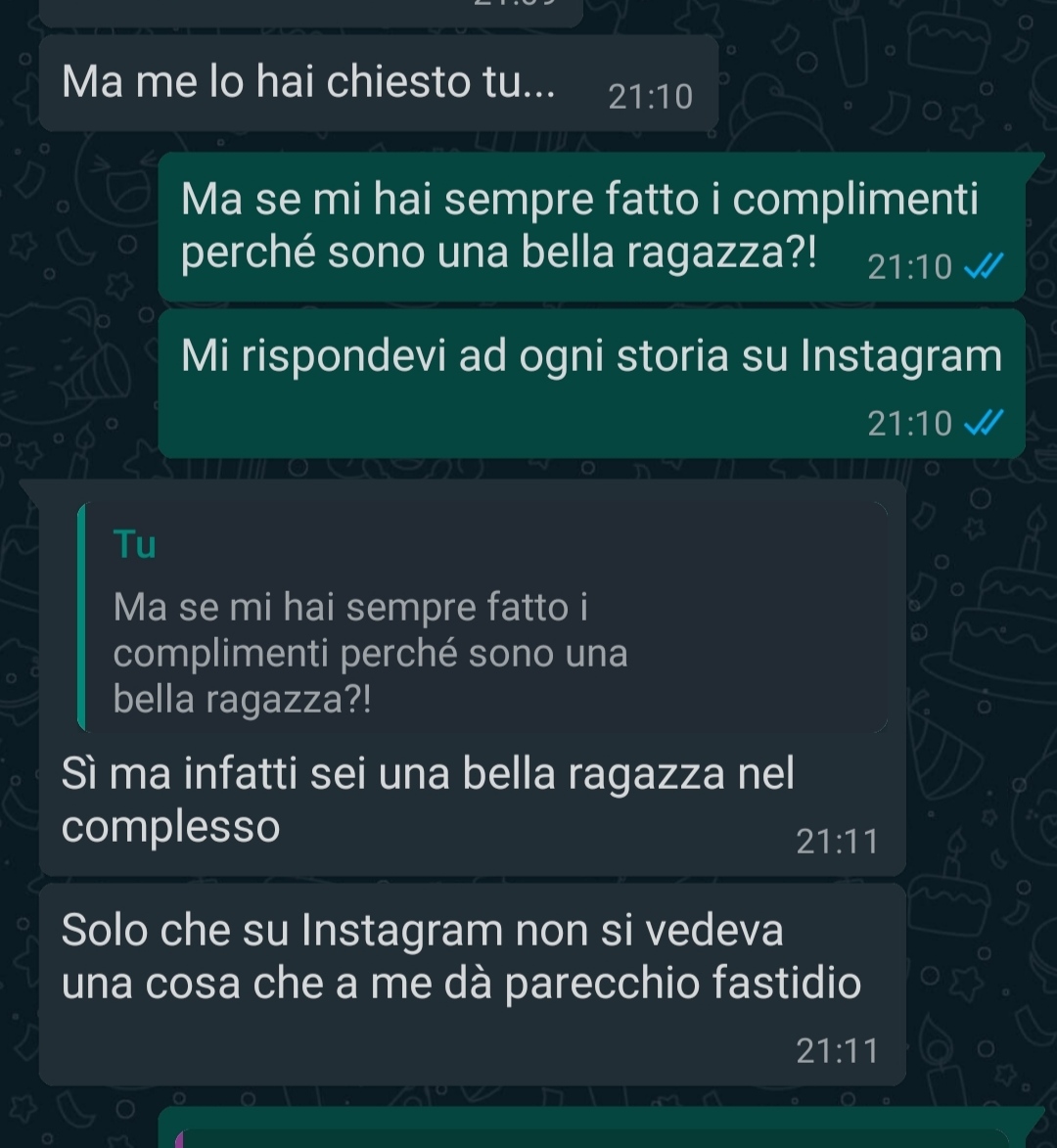The image size is (1057, 1148).
Task: Select the sent message about "complimenti" and "bella ragazza"
Action: 591,226
